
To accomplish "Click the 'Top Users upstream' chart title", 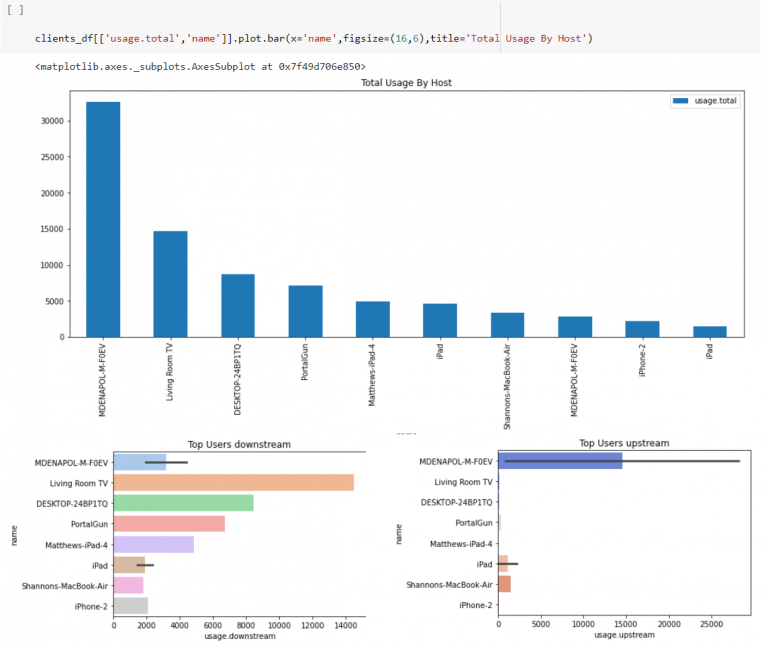I will (x=624, y=443).
